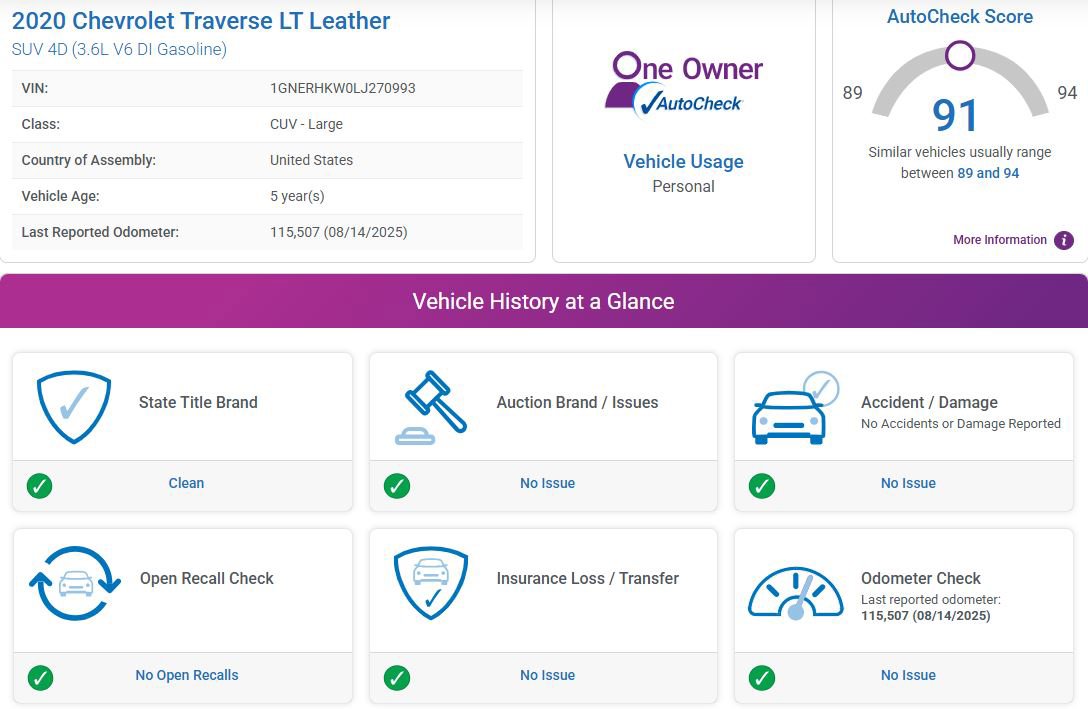The height and width of the screenshot is (709, 1088).
Task: Click the Open Recall Check circular arrows icon
Action: [x=75, y=583]
